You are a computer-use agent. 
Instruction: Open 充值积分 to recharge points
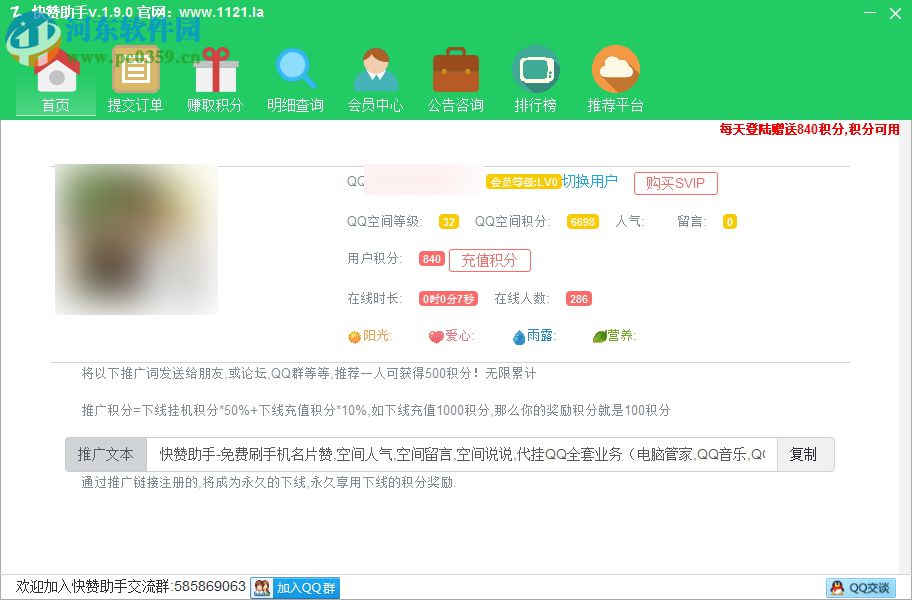[x=489, y=260]
